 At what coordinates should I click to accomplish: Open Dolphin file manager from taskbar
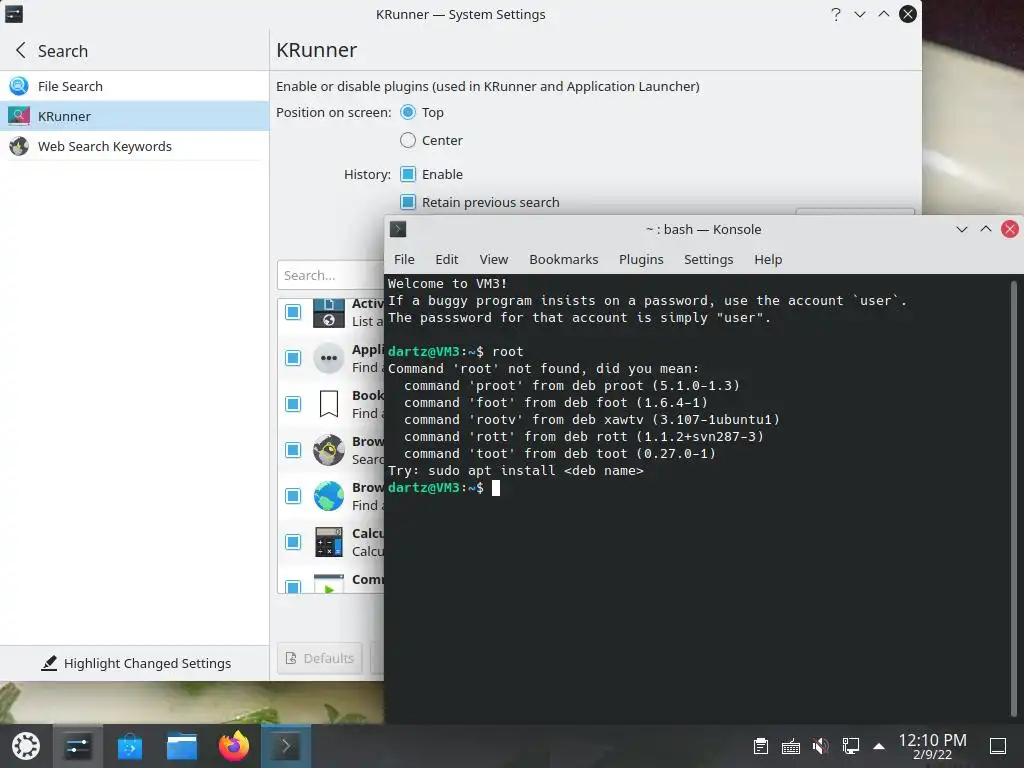[x=182, y=746]
